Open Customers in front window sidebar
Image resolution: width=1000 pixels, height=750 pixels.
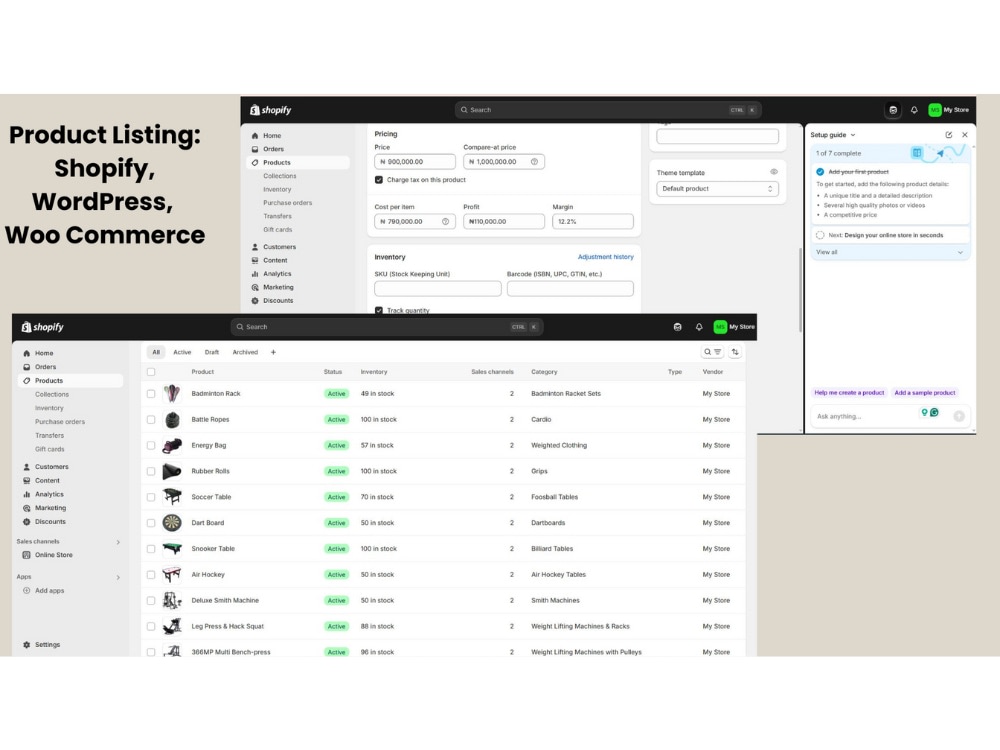tap(52, 467)
